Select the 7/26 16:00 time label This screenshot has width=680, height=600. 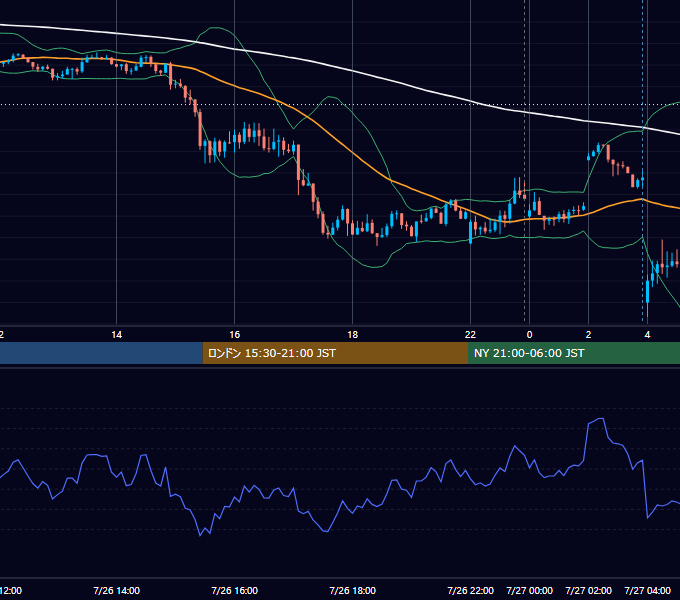(x=235, y=590)
